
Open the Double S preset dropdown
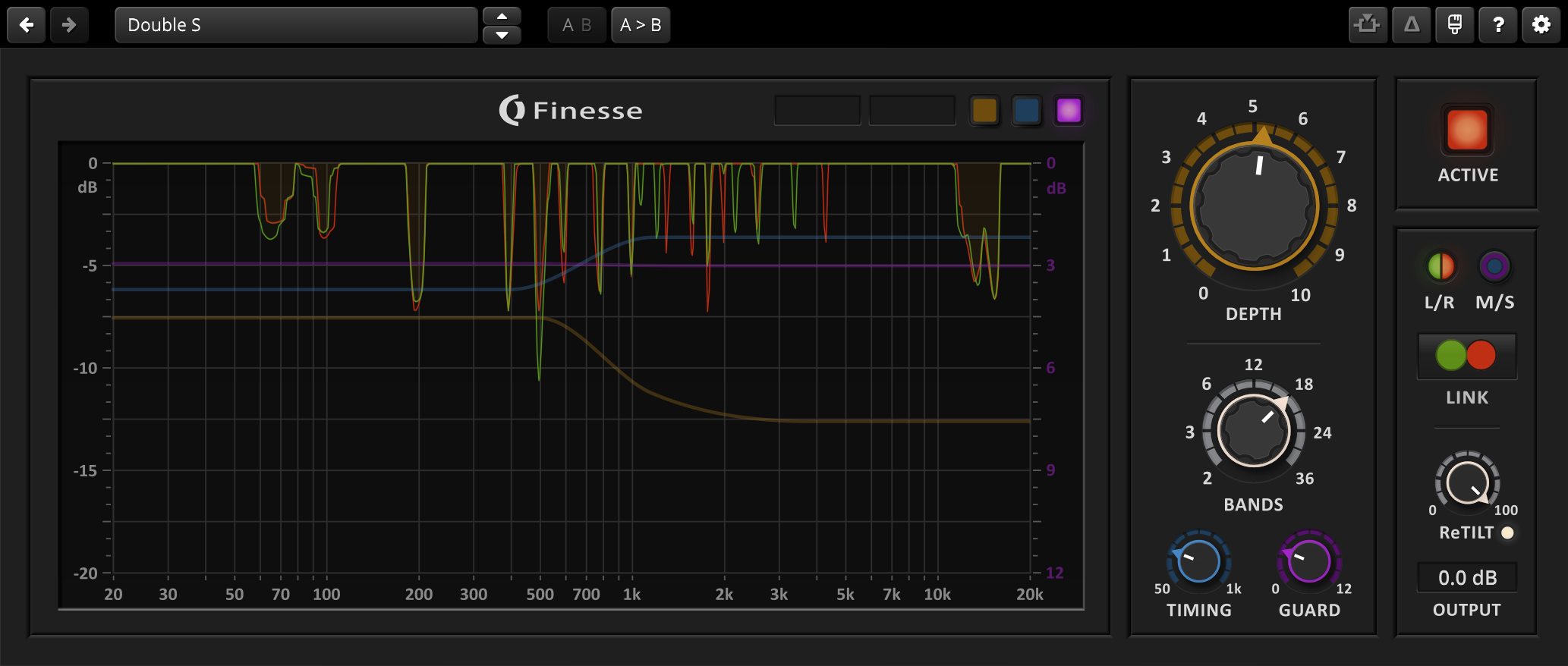(x=296, y=25)
